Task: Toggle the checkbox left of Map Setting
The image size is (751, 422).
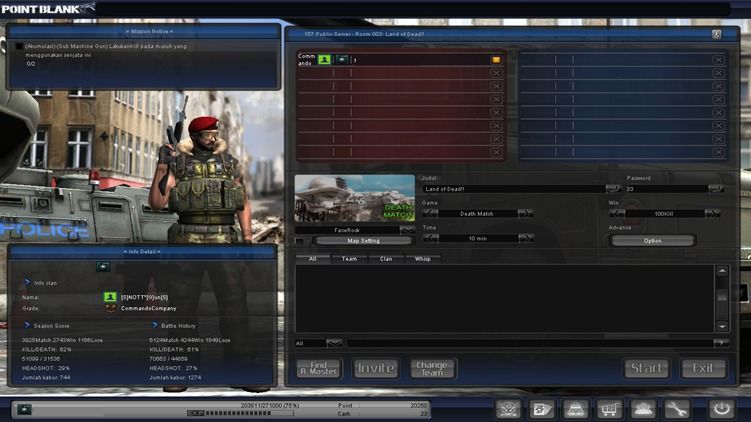Action: (x=300, y=241)
